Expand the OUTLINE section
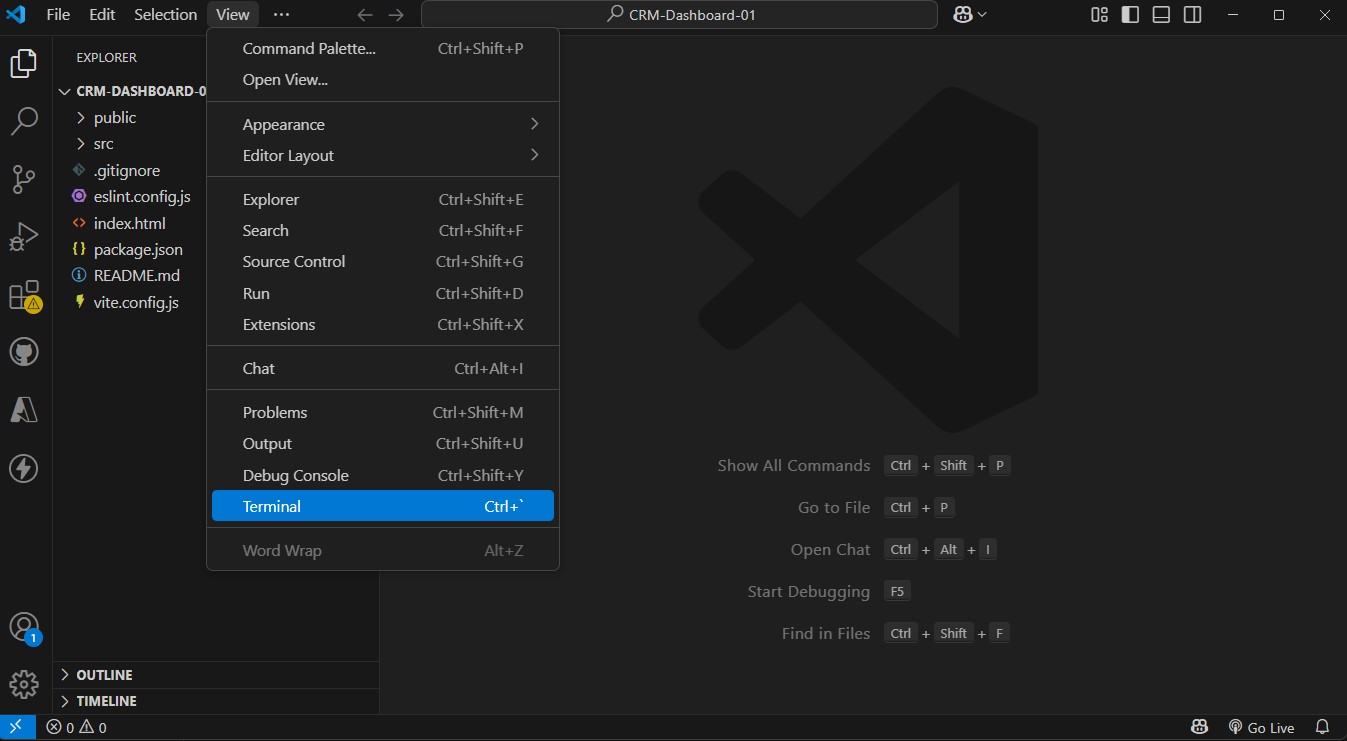Image resolution: width=1347 pixels, height=741 pixels. point(104,675)
